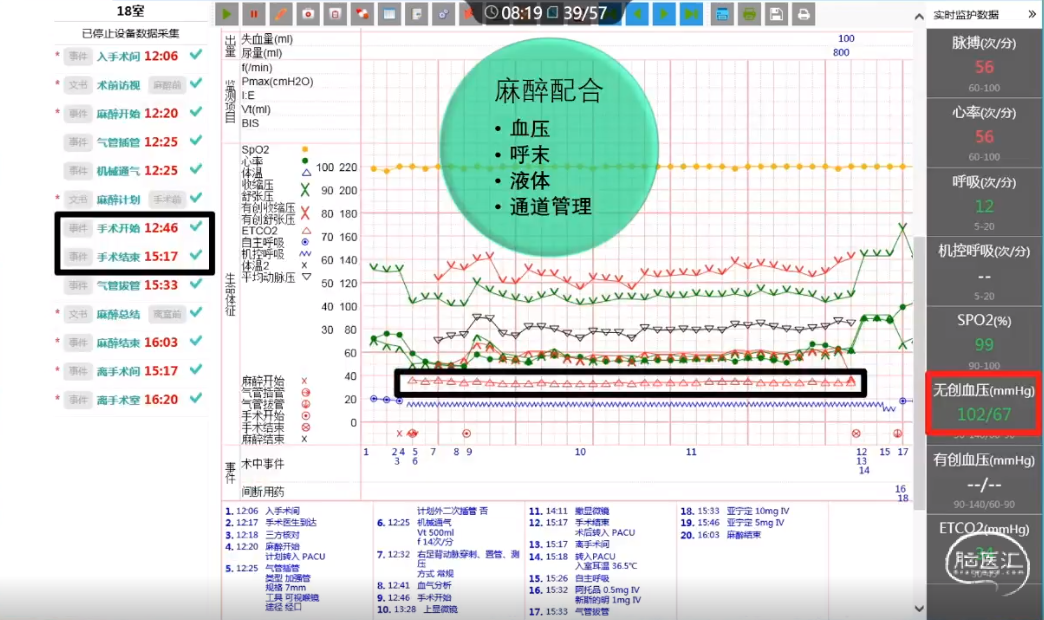This screenshot has width=1044, height=620.
Task: Click event note 15:33 亚宁定 10mg IV
Action: [x=735, y=511]
